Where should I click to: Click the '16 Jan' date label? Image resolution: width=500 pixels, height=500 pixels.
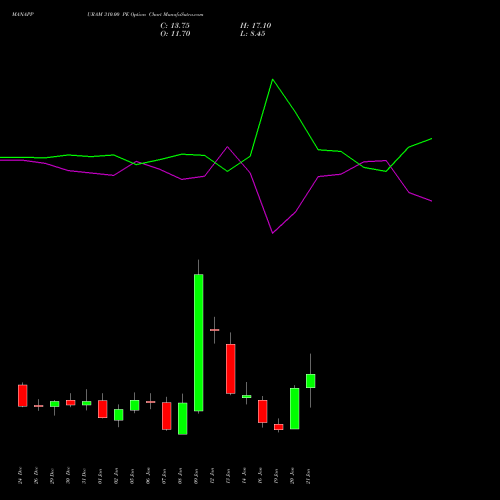pos(260,476)
